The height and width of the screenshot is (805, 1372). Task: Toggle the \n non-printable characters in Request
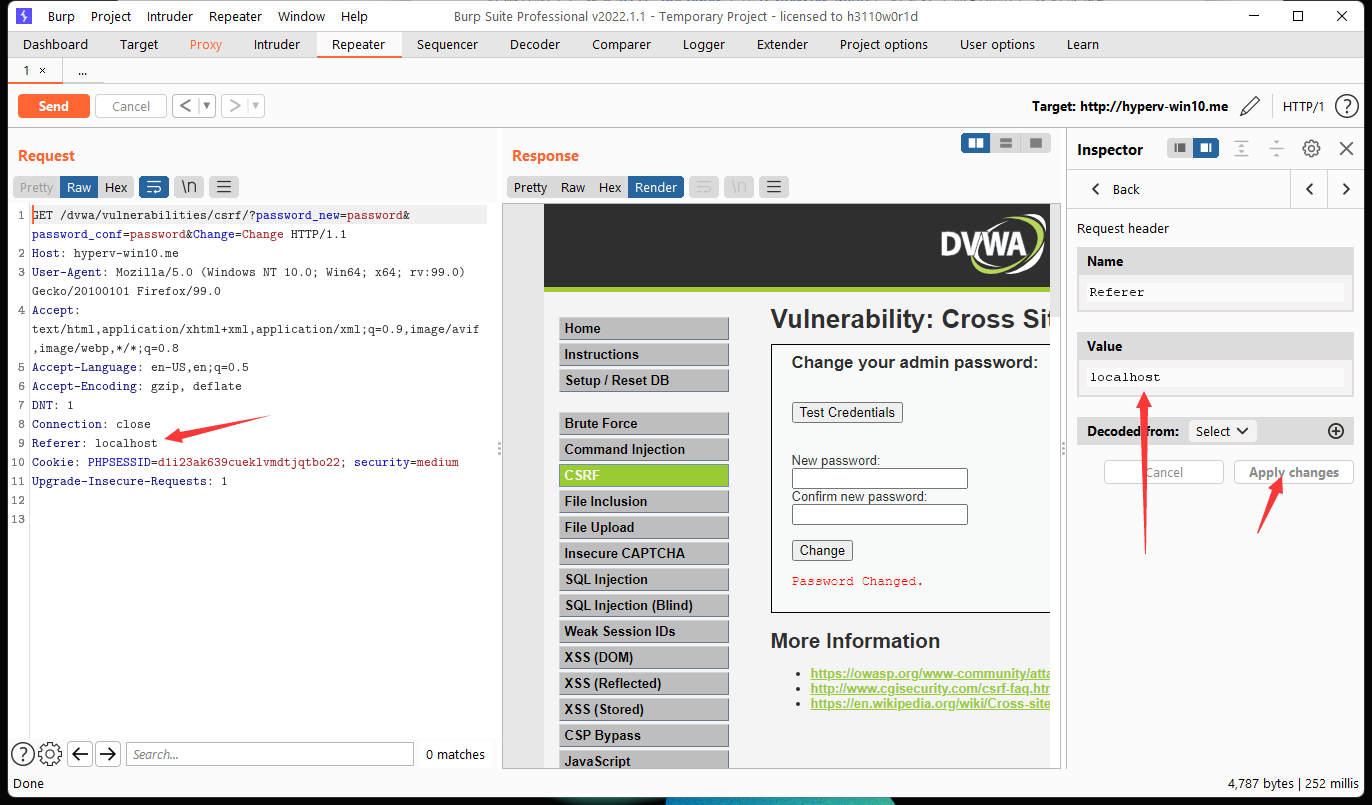189,187
